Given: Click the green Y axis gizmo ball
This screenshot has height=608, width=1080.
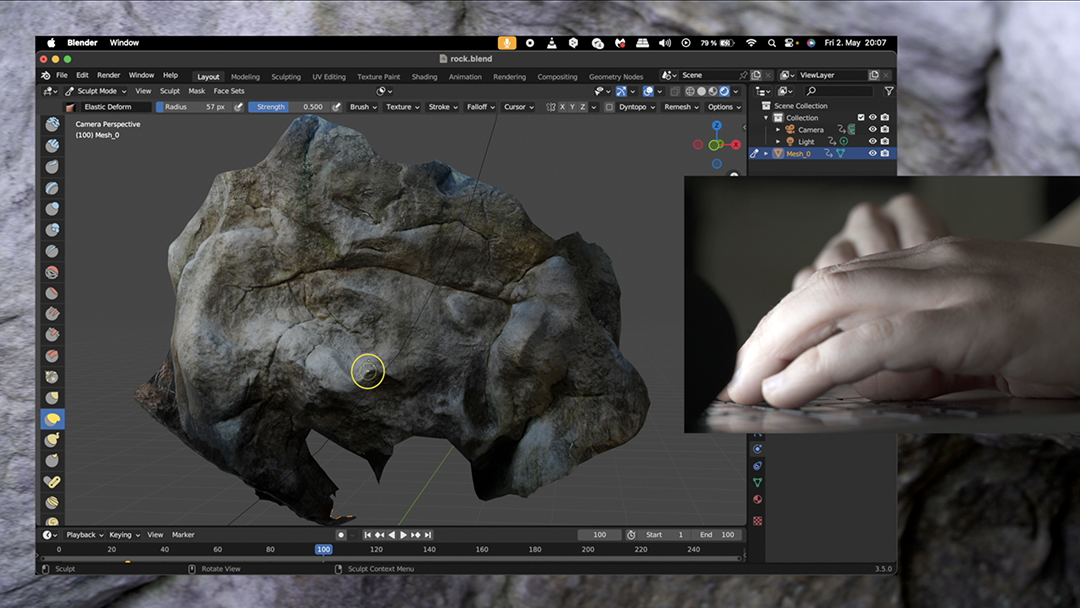Looking at the screenshot, I should click(x=714, y=145).
